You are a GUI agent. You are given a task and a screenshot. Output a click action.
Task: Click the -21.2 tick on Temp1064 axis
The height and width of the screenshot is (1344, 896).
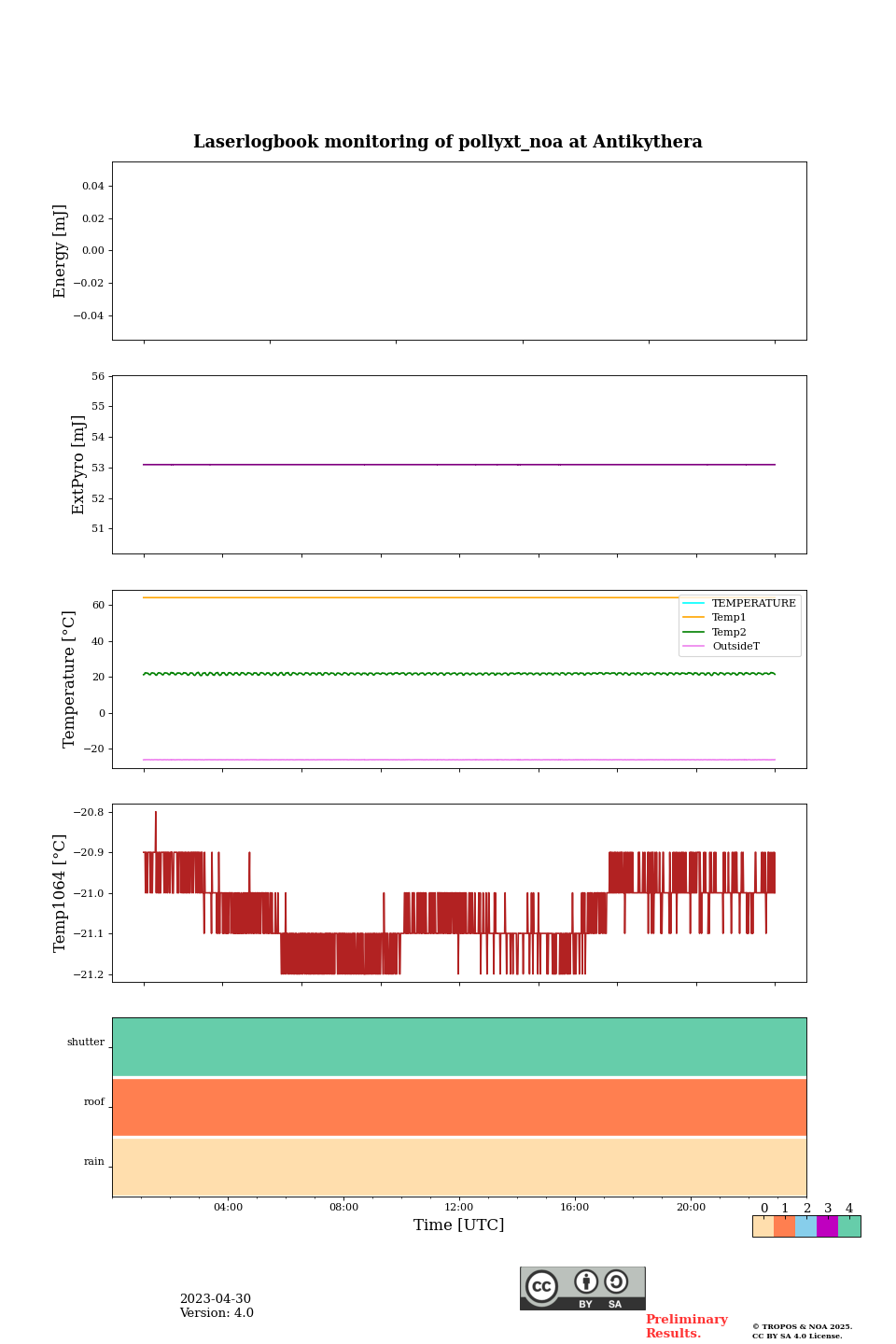(x=90, y=974)
